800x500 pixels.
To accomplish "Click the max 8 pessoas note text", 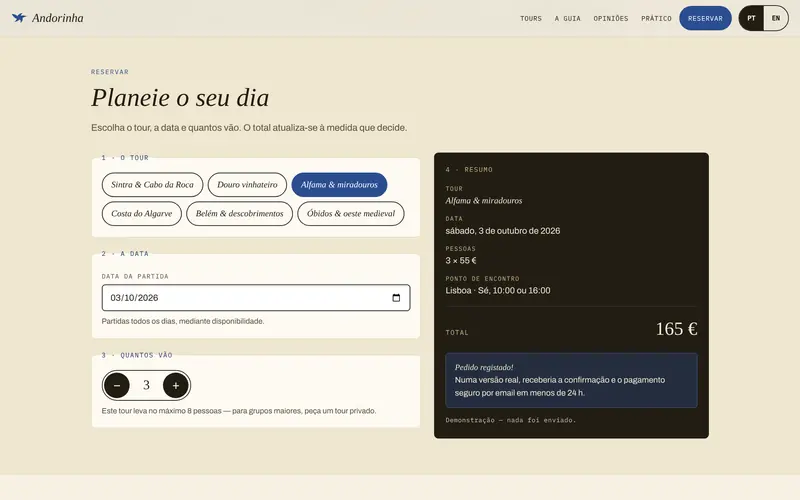I will tap(239, 411).
